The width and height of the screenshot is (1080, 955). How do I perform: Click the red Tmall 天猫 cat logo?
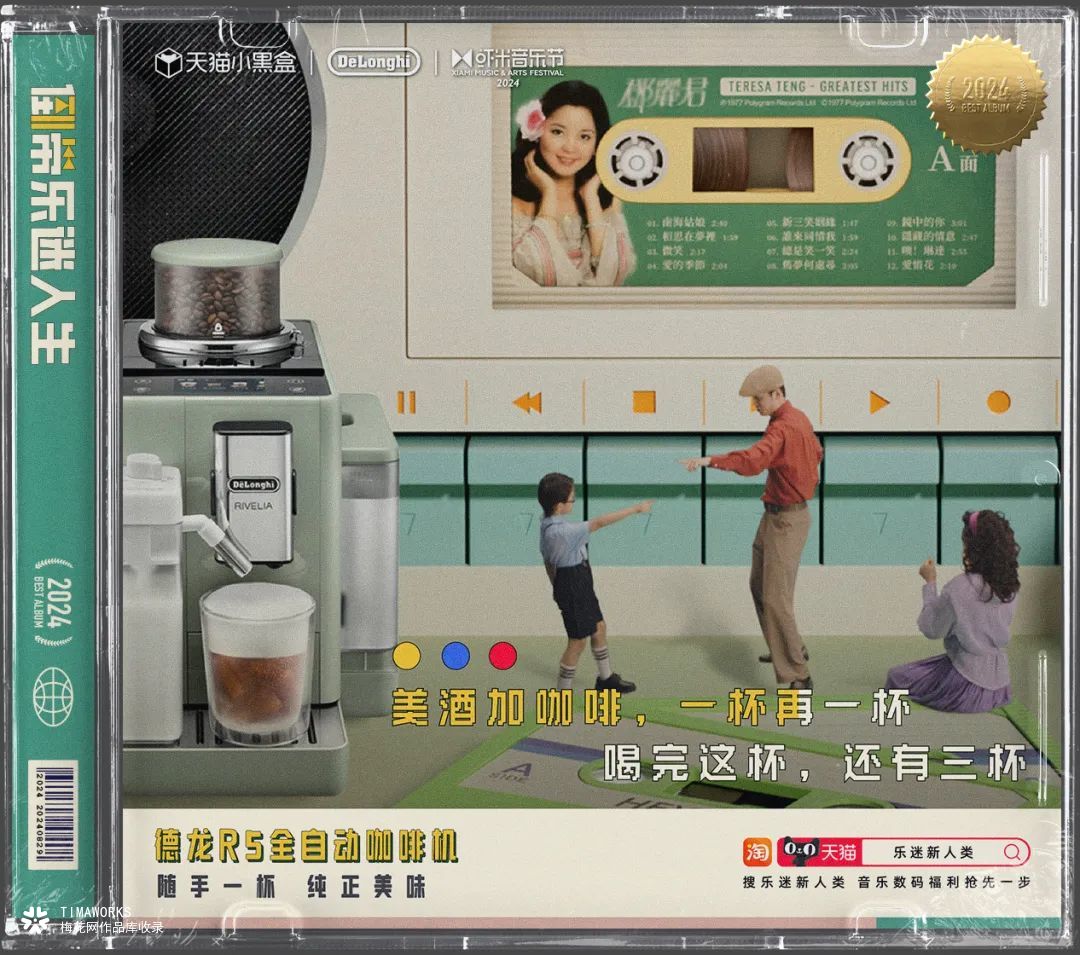[819, 852]
